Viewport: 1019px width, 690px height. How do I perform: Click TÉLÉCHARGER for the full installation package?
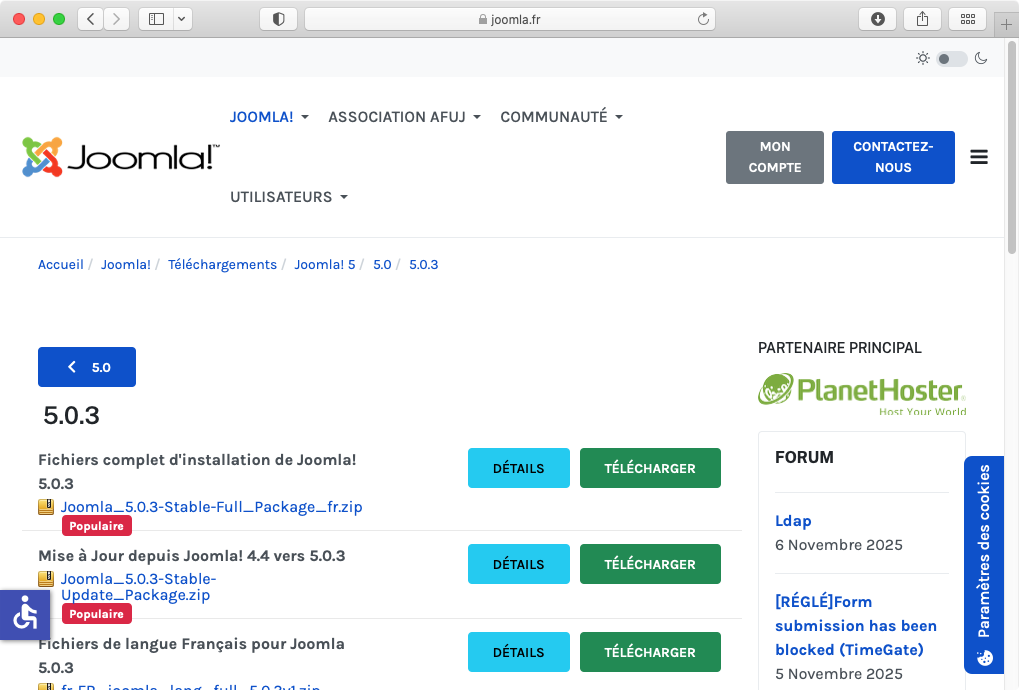[650, 468]
